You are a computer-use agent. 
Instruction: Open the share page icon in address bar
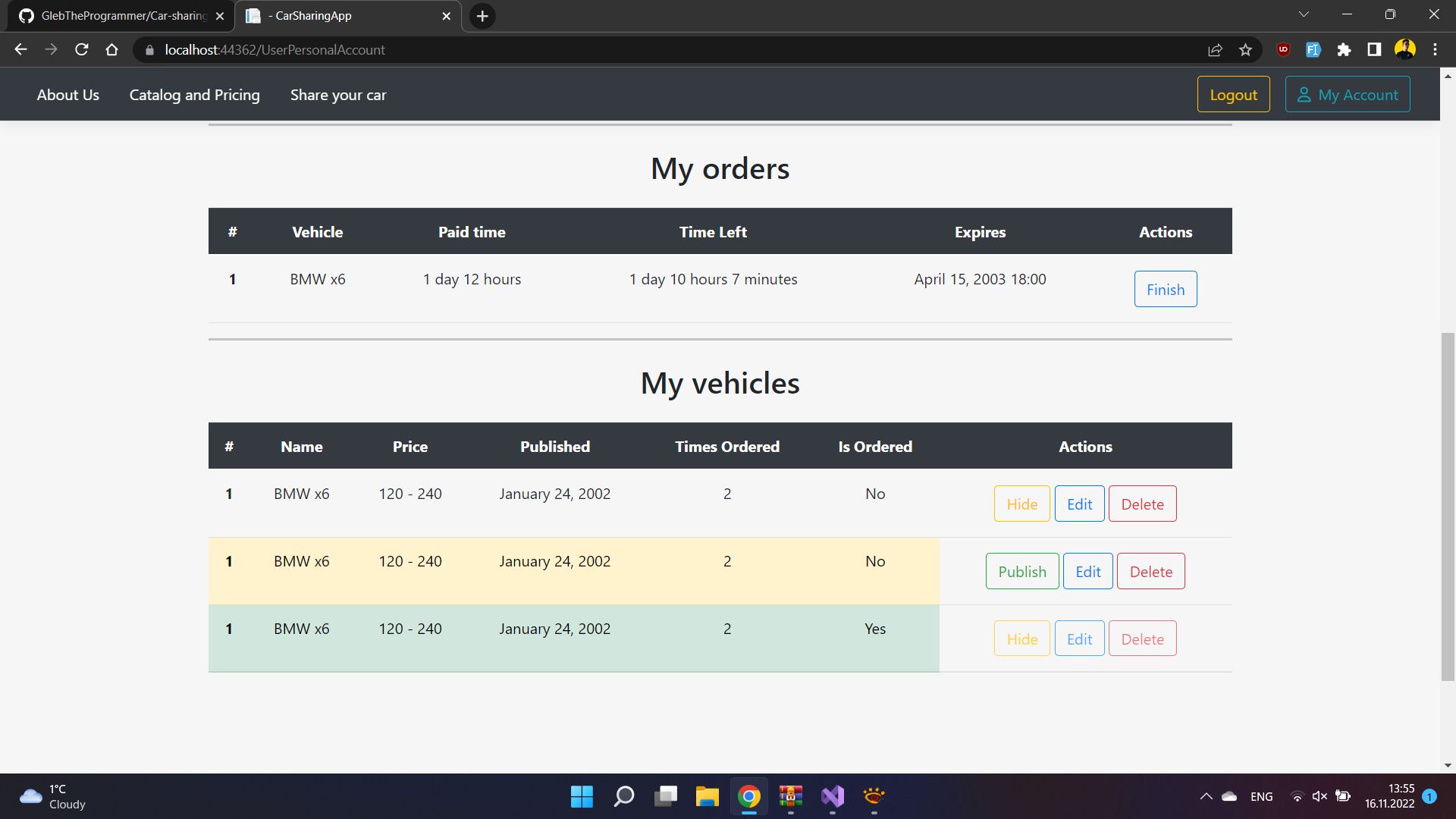pyautogui.click(x=1215, y=50)
